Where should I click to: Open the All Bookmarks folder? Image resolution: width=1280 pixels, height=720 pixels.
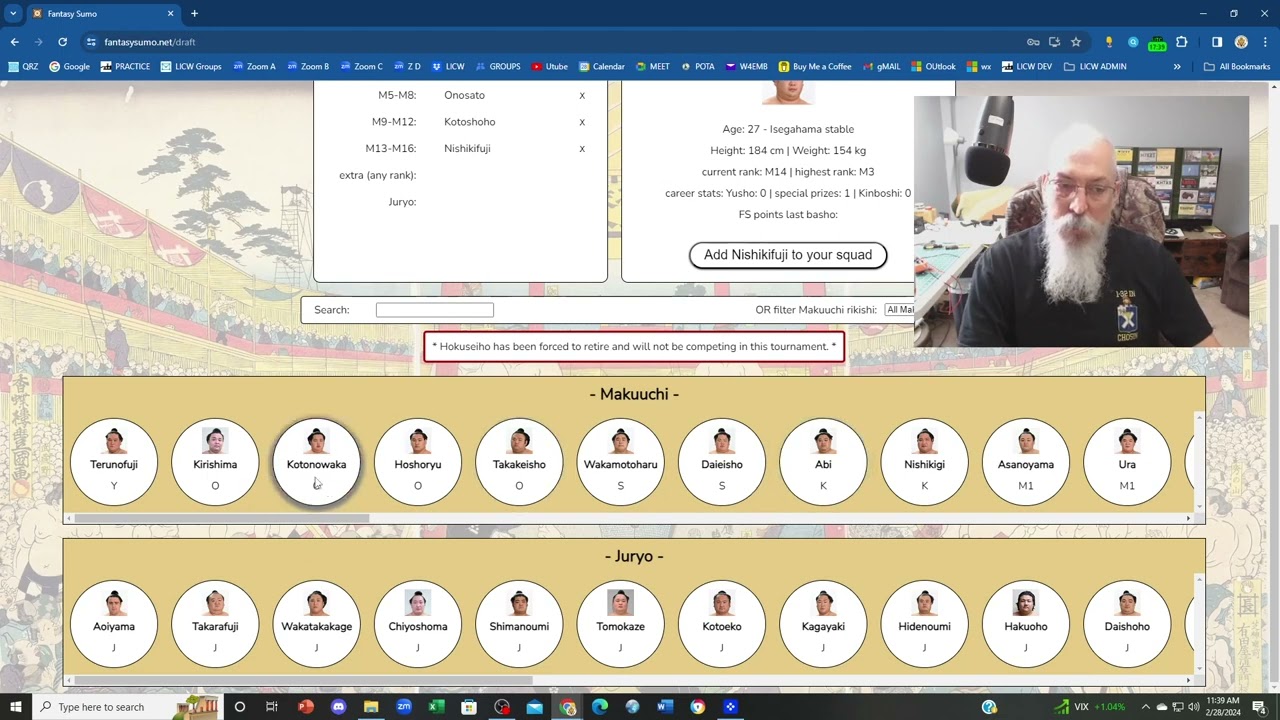[1237, 67]
